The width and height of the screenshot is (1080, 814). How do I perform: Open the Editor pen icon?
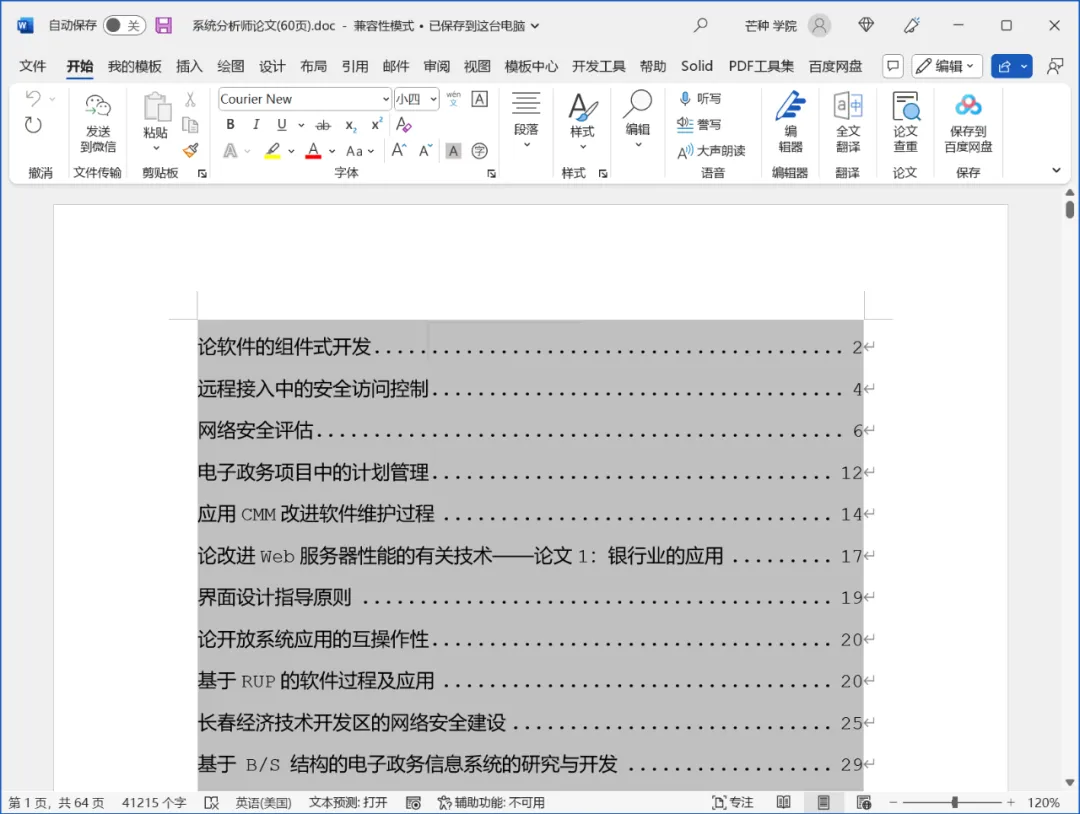pos(790,106)
